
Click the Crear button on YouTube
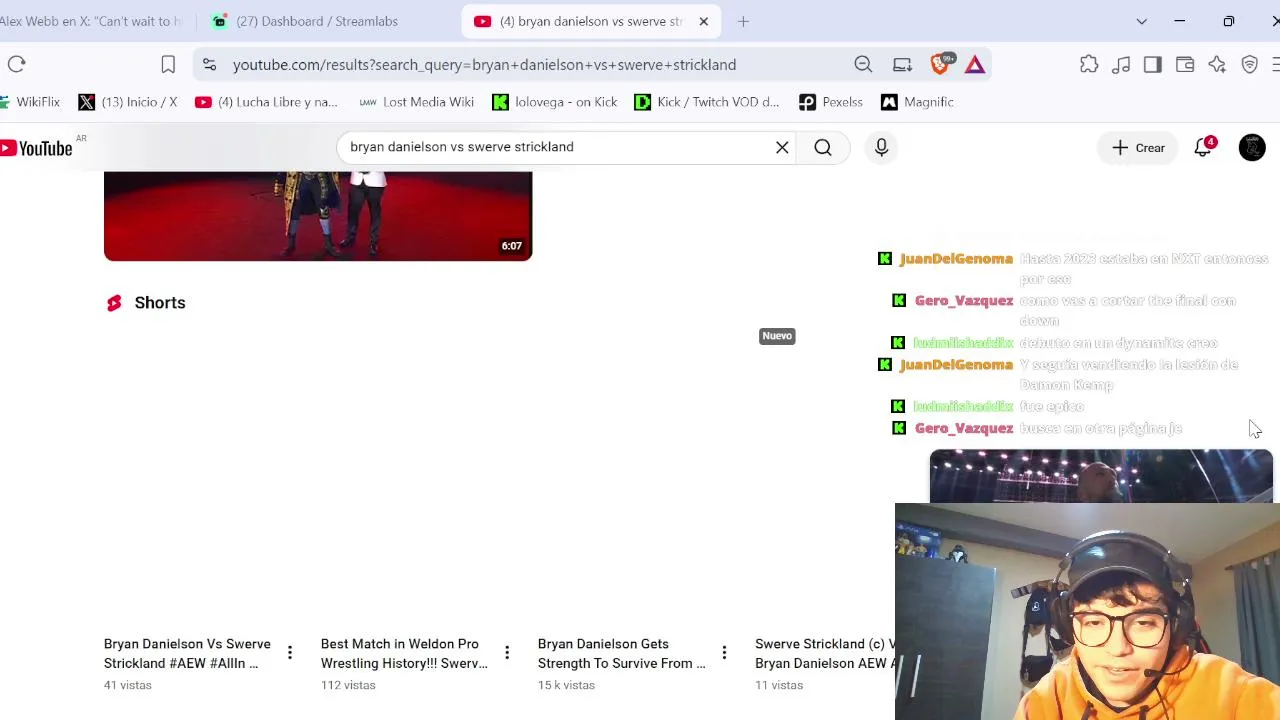1138,148
